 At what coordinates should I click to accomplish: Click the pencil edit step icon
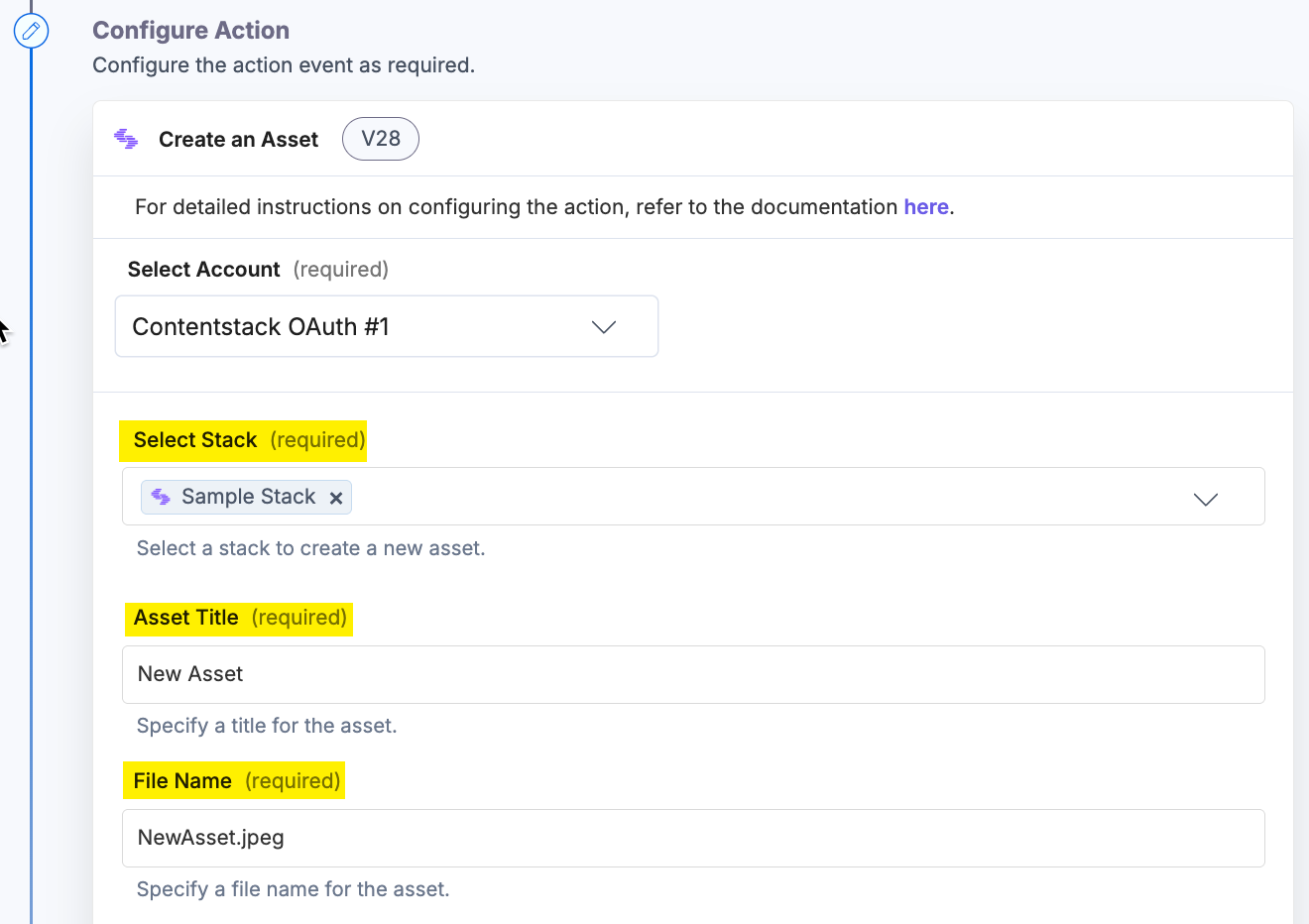coord(31,31)
